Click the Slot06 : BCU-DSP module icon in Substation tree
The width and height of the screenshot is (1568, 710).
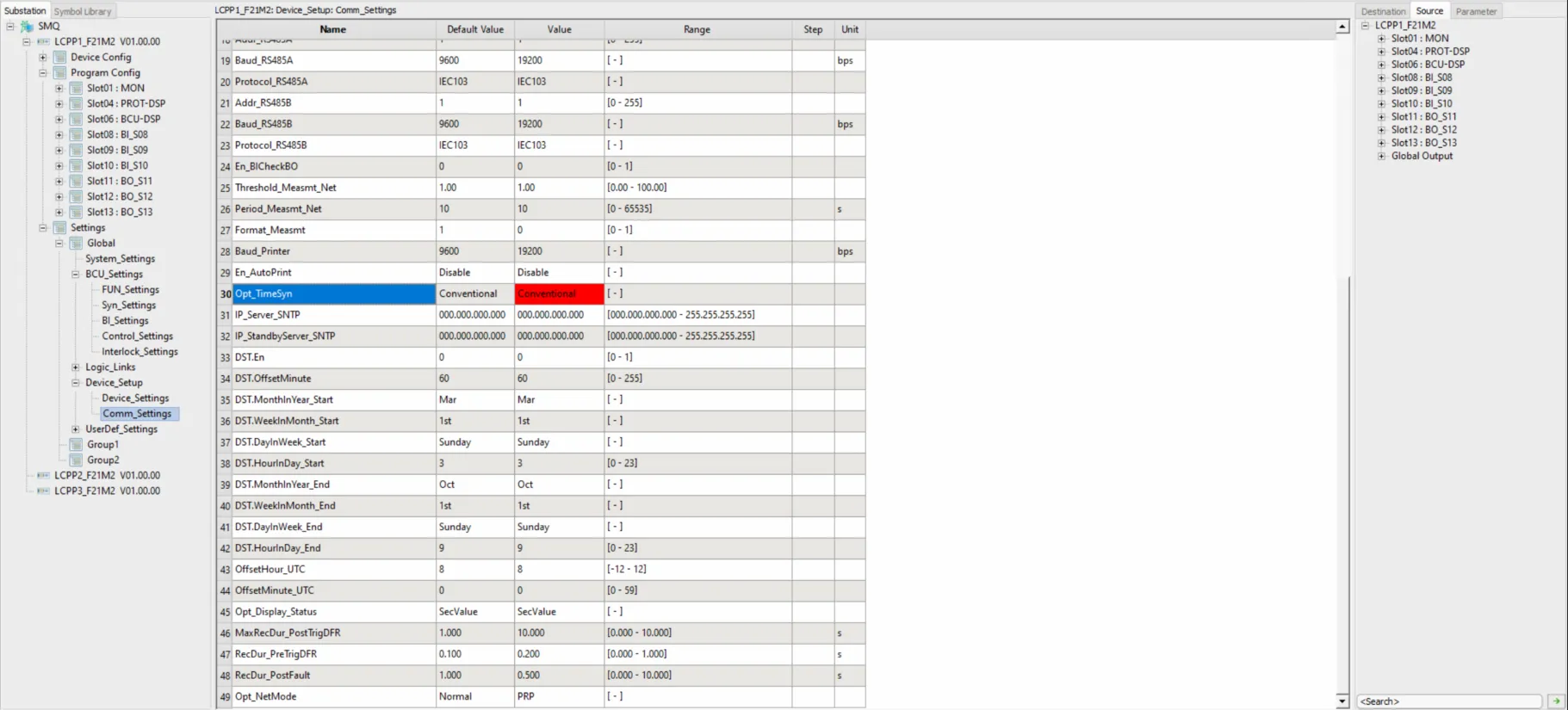click(x=76, y=119)
